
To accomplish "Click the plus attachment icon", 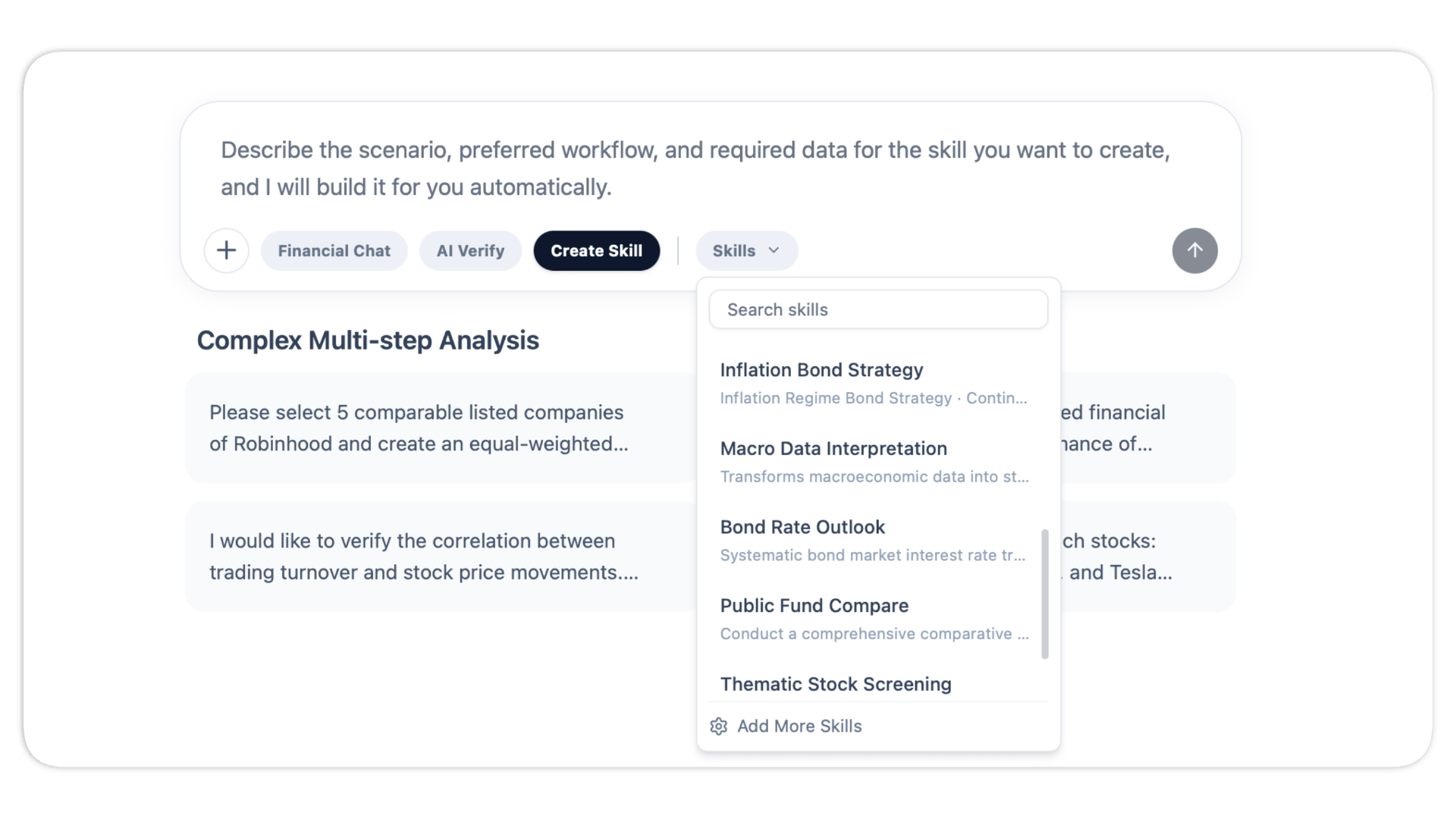I will (226, 251).
